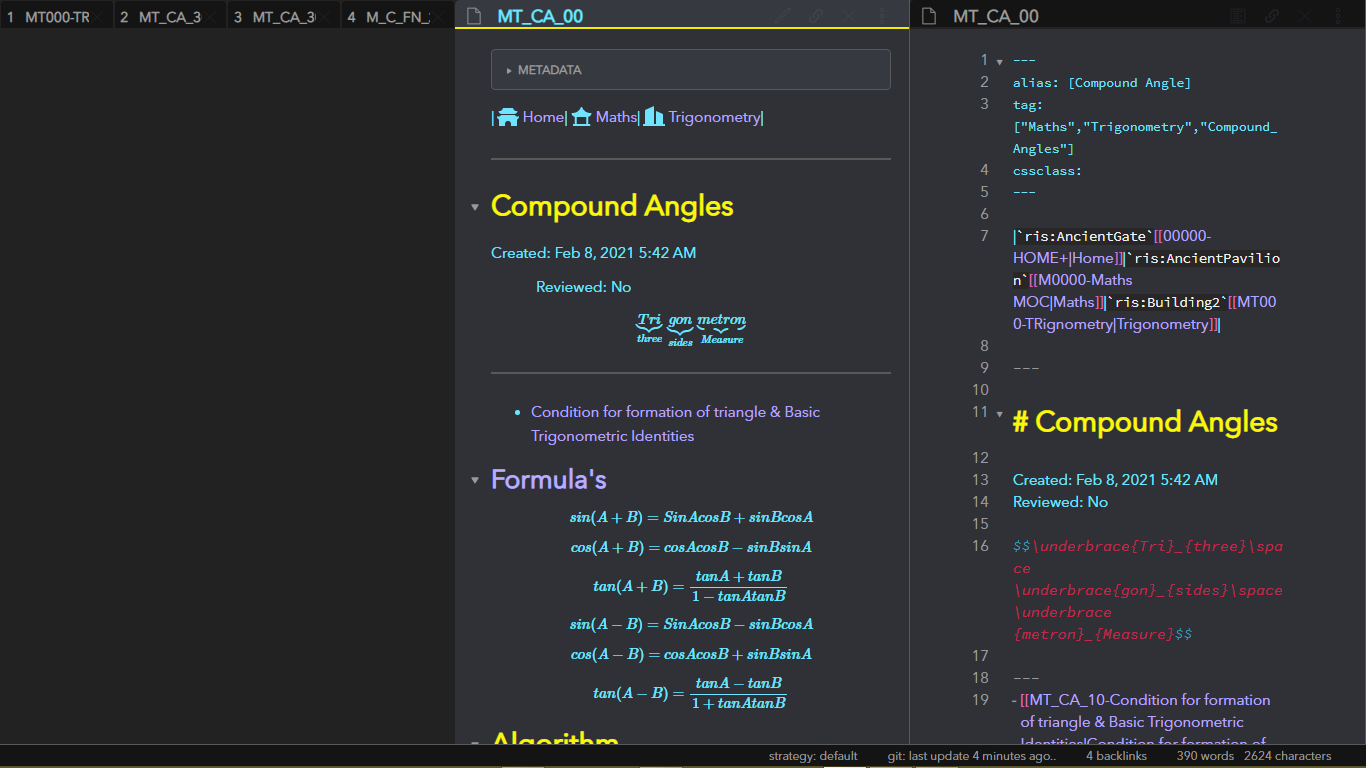Fold the frontmatter arrow at line 1
This screenshot has height=768, width=1366.
(1000, 59)
